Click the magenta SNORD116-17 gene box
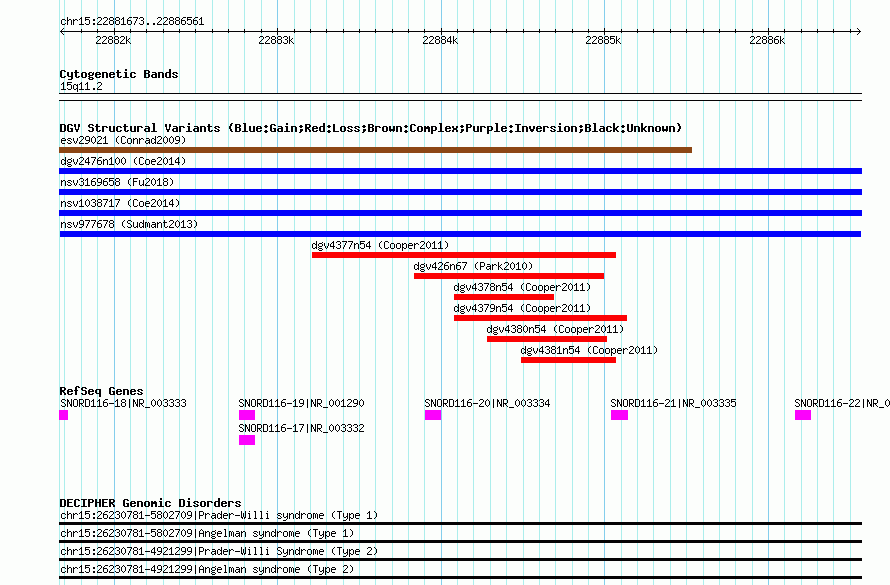This screenshot has height=585, width=890. [247, 440]
